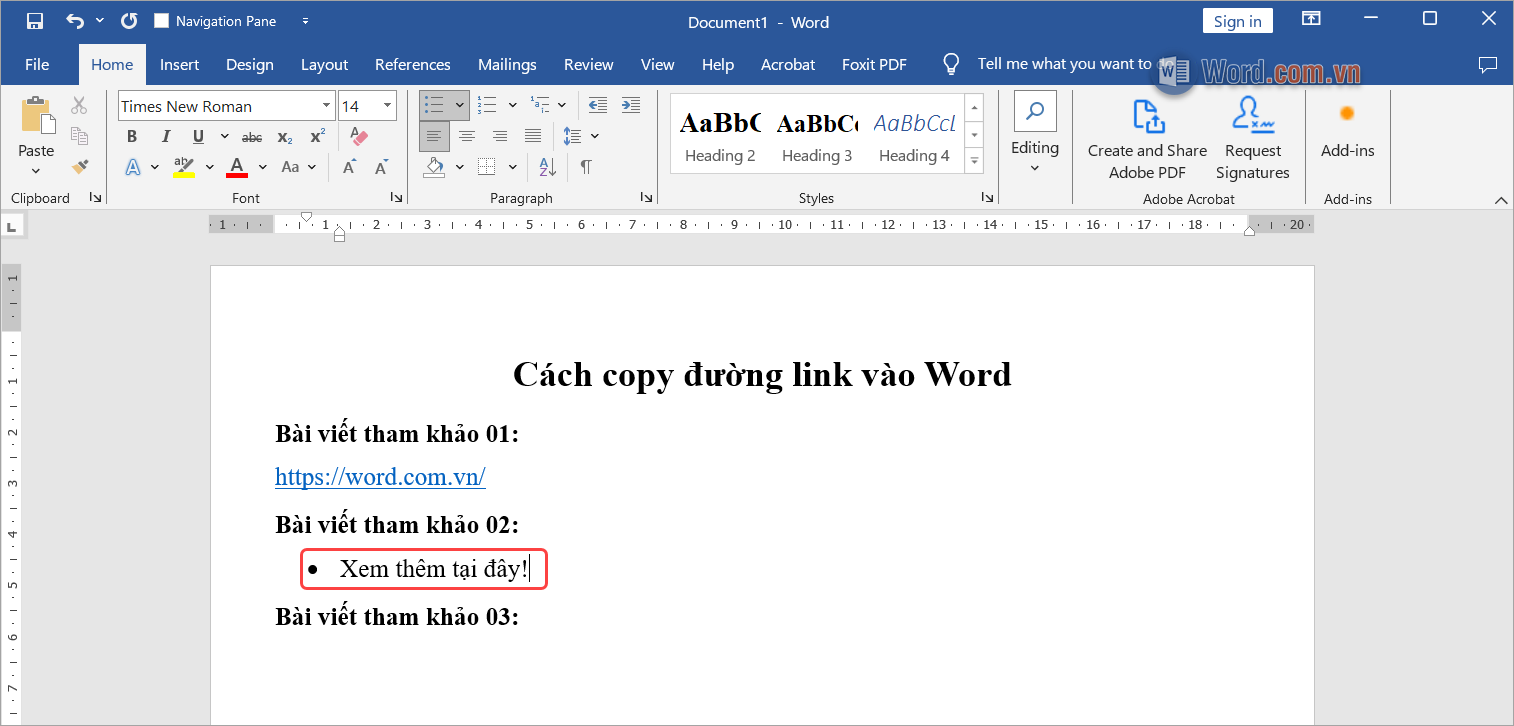
Task: Open Paragraph dialog launcher
Action: (x=646, y=198)
